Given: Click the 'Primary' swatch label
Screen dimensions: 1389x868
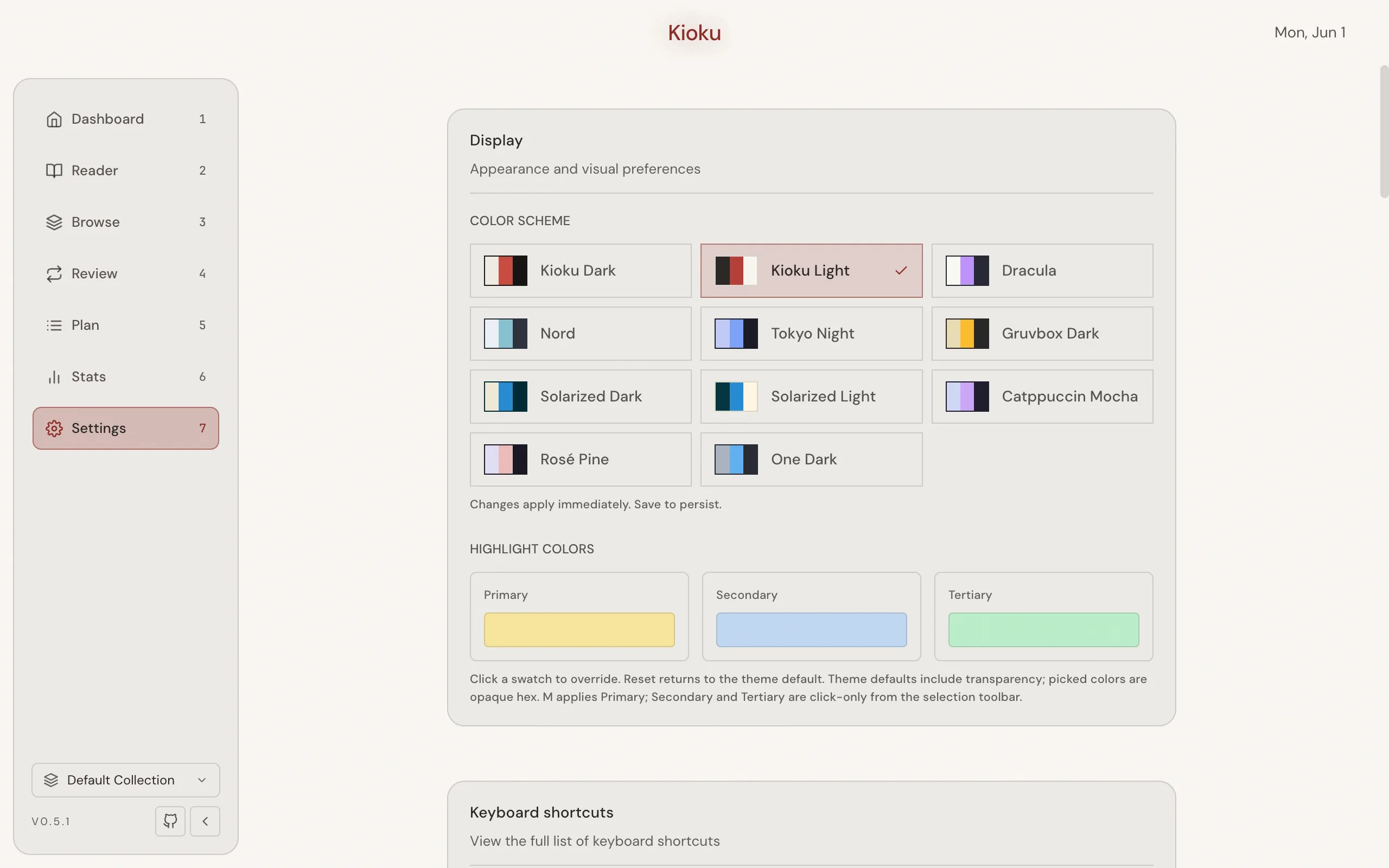Looking at the screenshot, I should [x=505, y=595].
